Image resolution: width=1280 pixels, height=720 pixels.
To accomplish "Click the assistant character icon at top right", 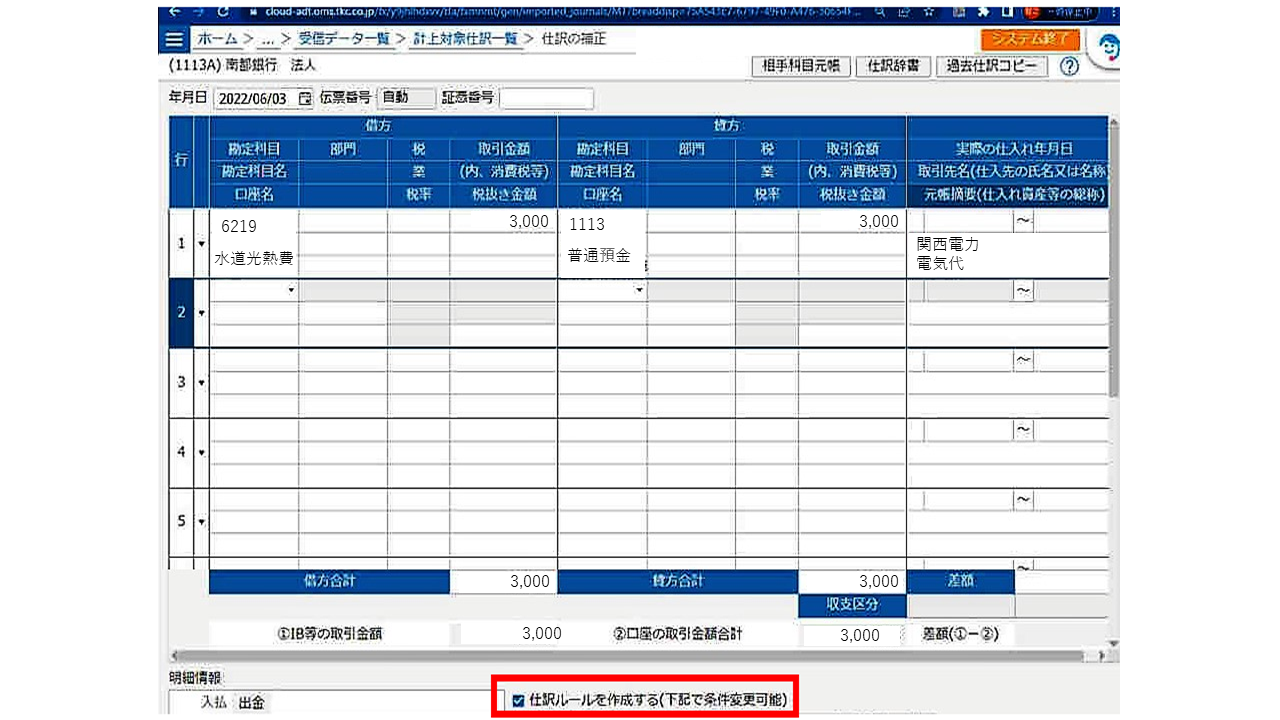I will [1107, 48].
